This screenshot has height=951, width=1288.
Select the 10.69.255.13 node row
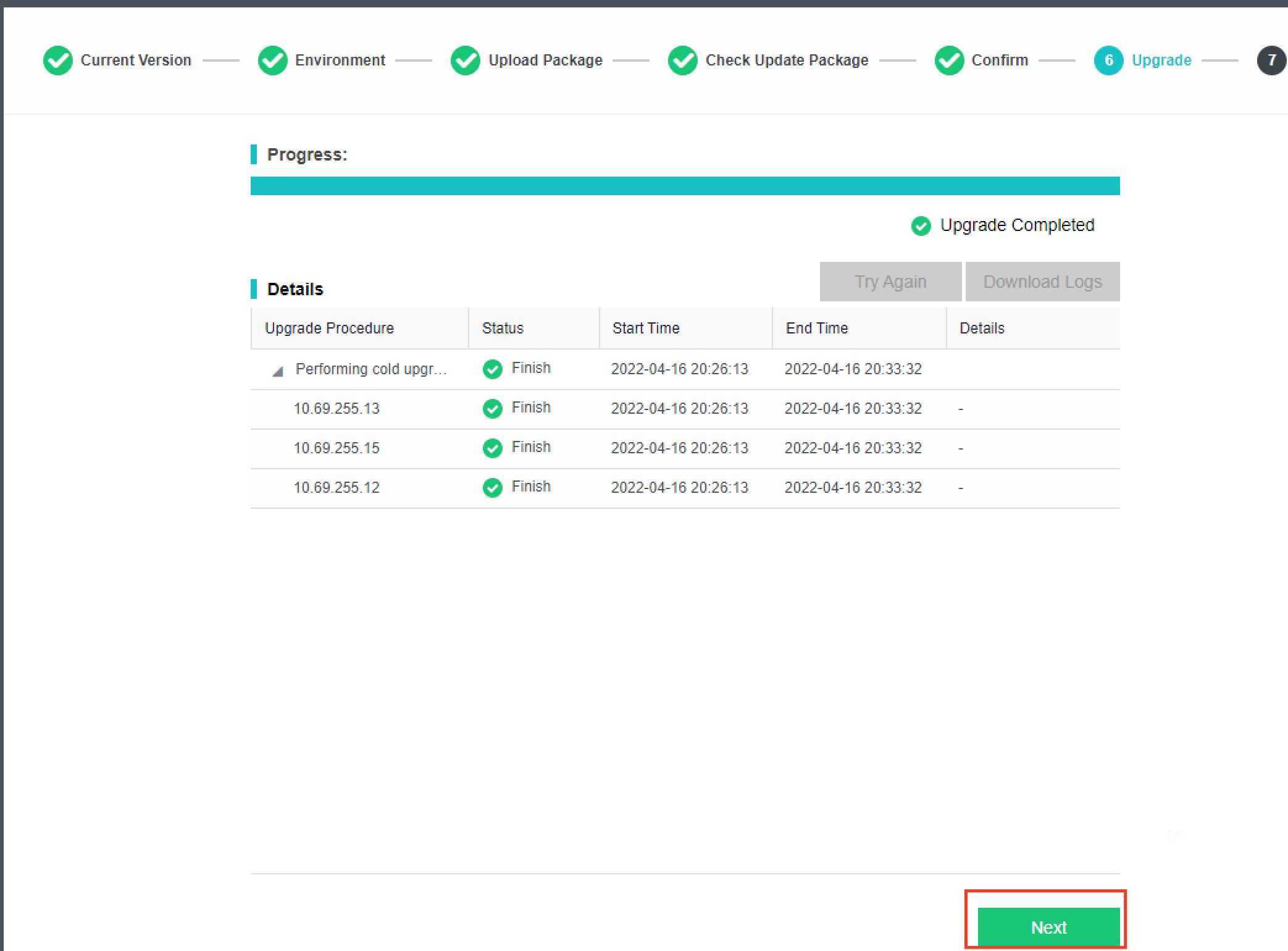[x=685, y=409]
